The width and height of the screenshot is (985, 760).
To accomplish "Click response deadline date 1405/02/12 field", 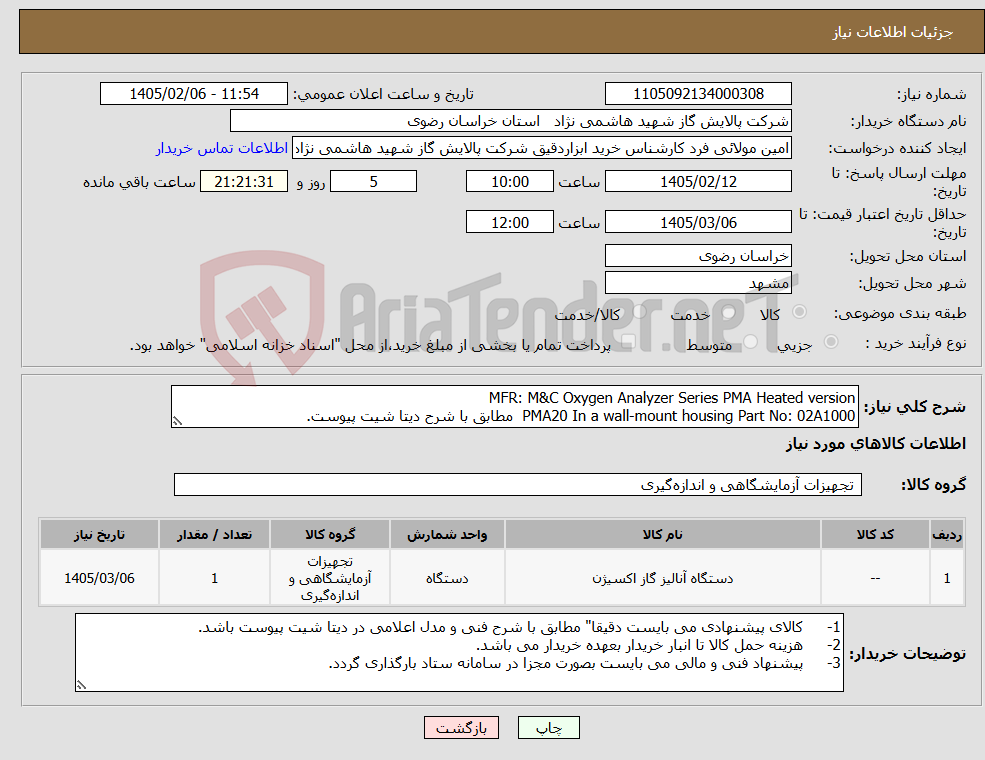I will click(x=698, y=182).
